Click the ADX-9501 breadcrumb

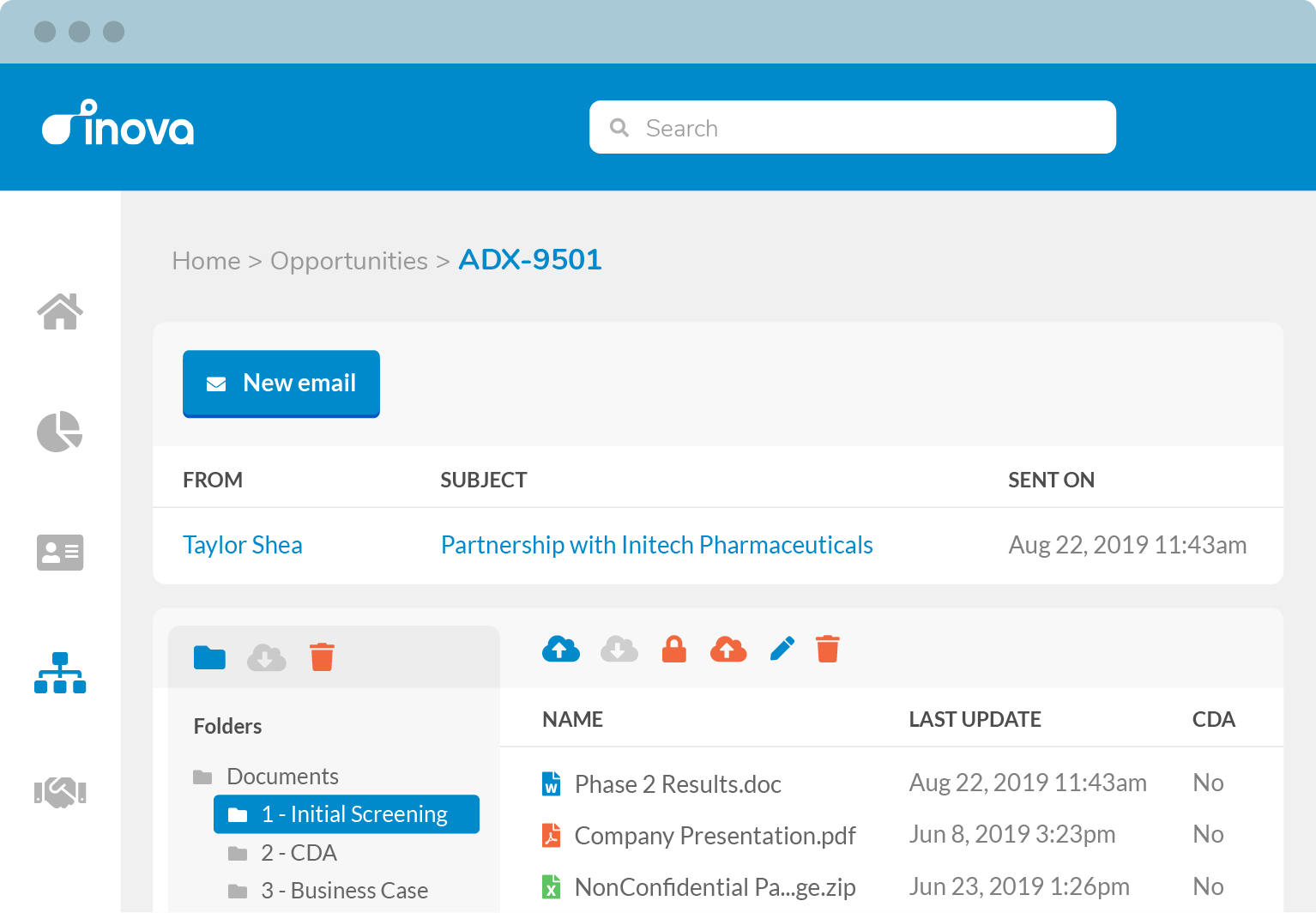click(530, 259)
